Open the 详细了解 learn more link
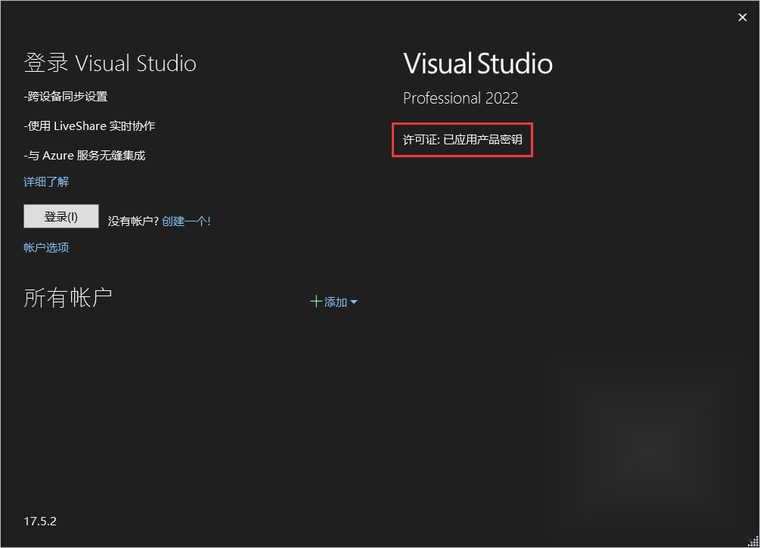Image resolution: width=760 pixels, height=548 pixels. click(x=46, y=182)
